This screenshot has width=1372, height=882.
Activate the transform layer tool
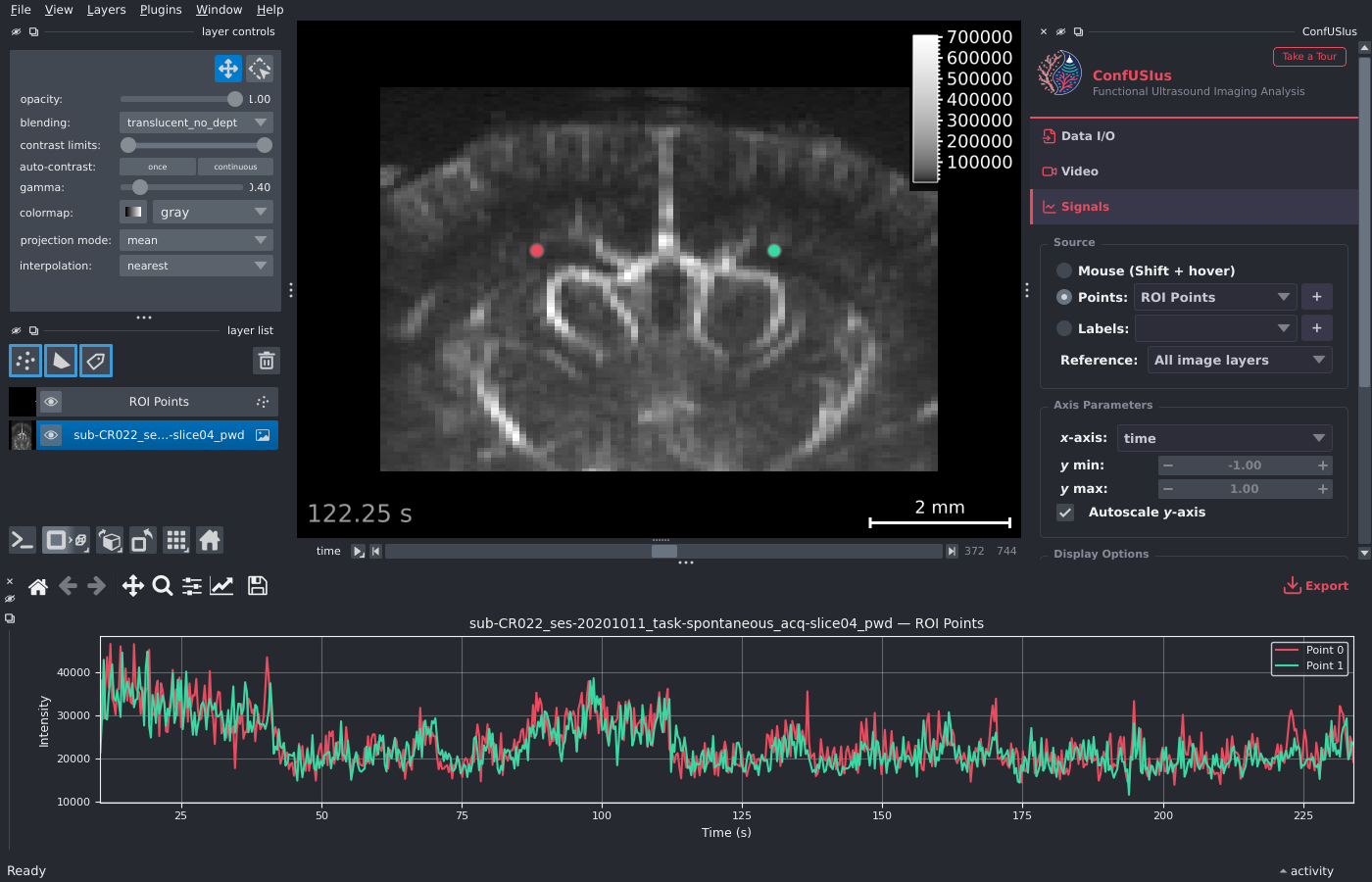click(x=260, y=69)
